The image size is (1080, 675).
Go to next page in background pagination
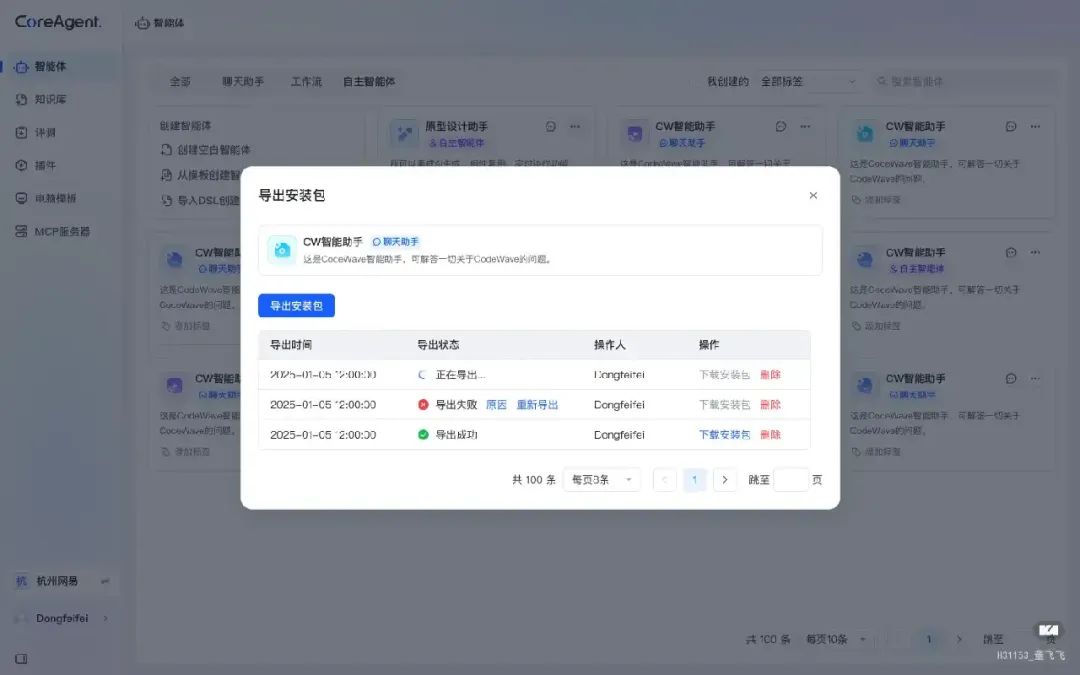(959, 640)
